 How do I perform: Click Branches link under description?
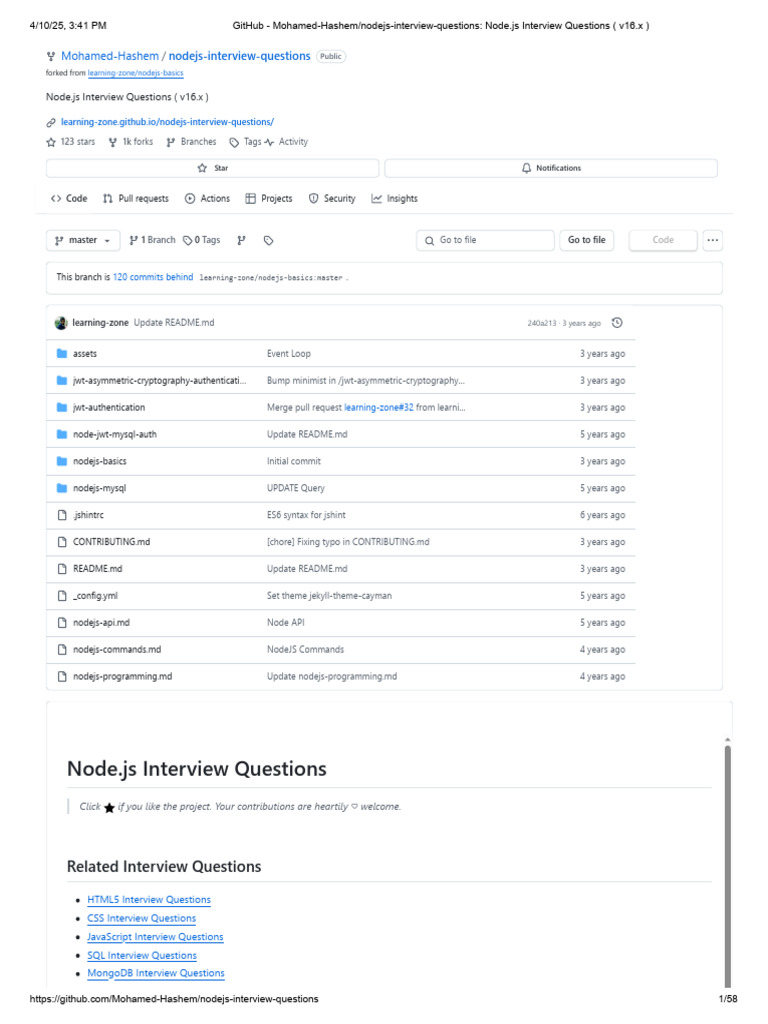(x=191, y=142)
